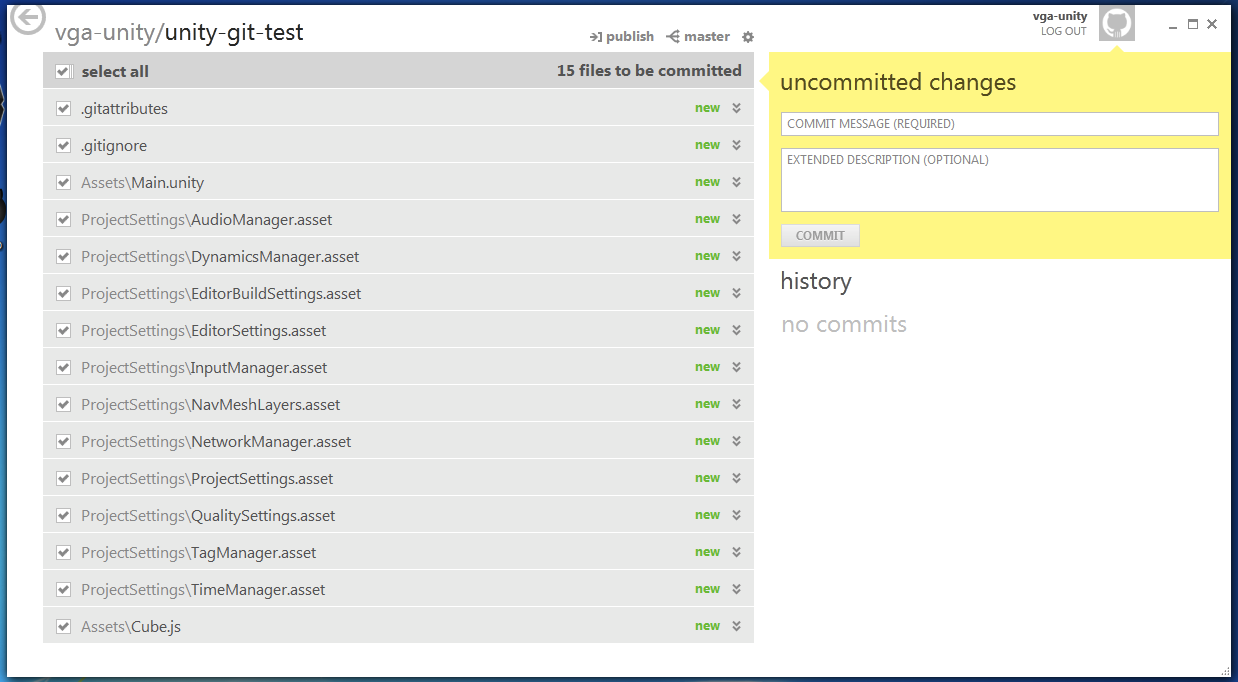Viewport: 1238px width, 682px height.
Task: Expand diff for InputManager.asset
Action: click(x=736, y=367)
